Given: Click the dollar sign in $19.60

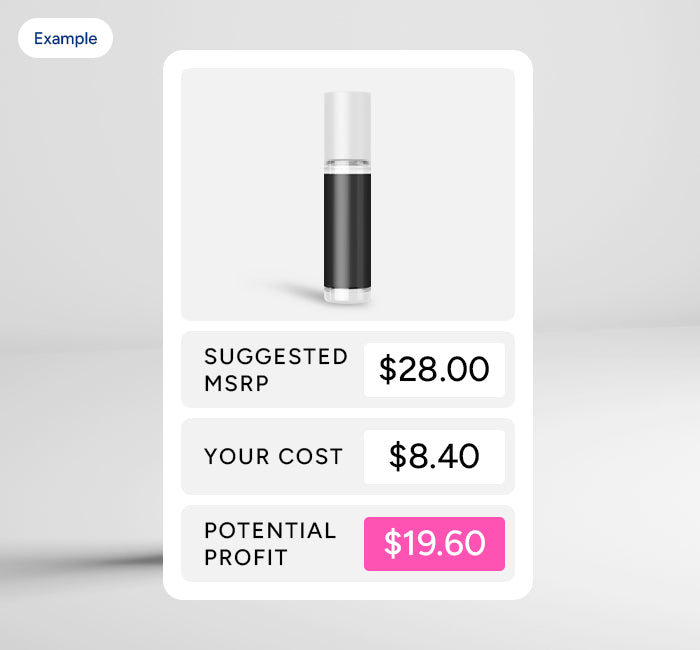Looking at the screenshot, I should [x=392, y=544].
